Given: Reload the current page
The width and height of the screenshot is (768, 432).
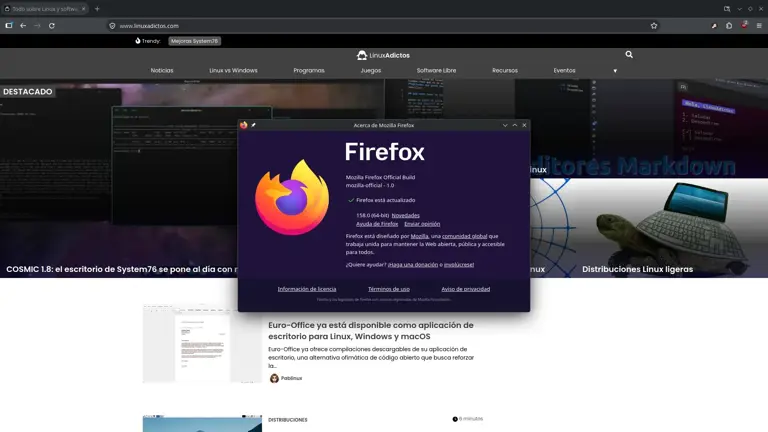Looking at the screenshot, I should click(x=51, y=25).
